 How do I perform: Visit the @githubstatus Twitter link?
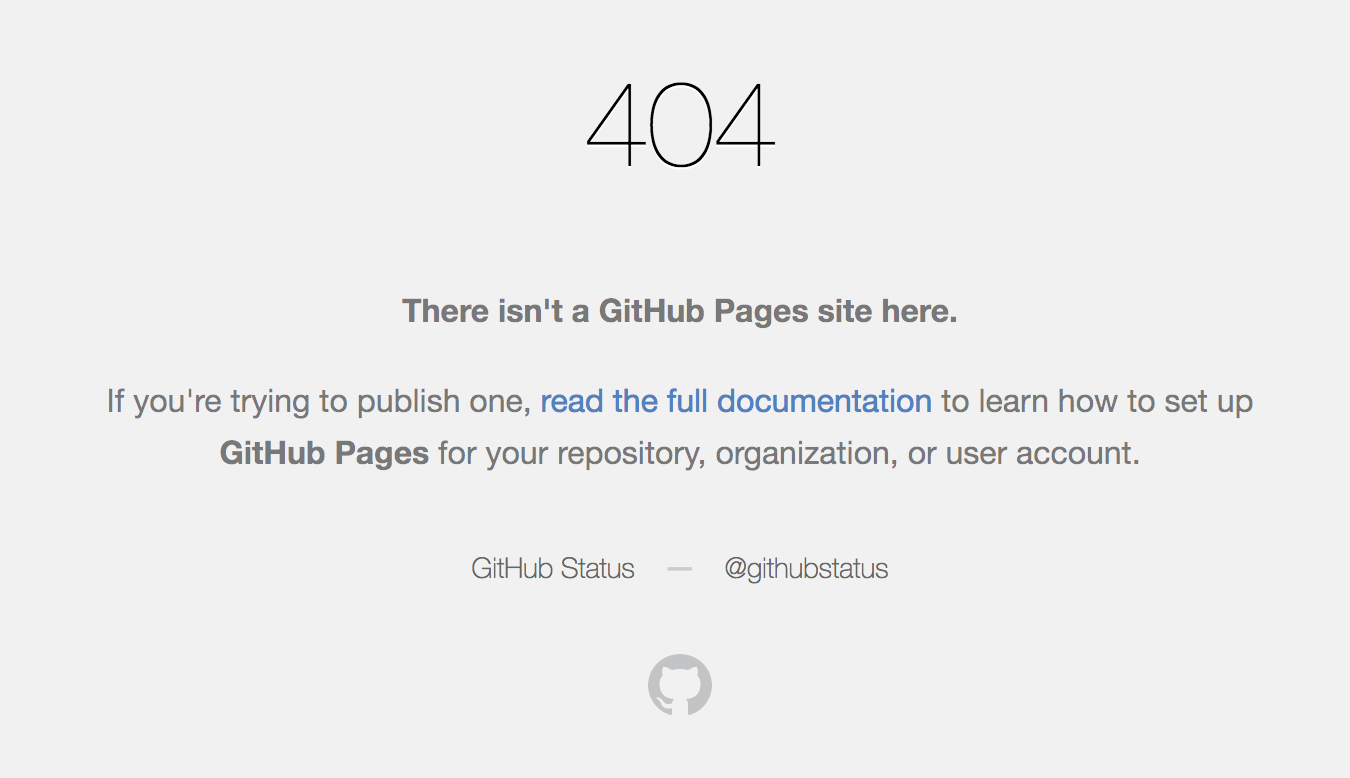click(806, 568)
